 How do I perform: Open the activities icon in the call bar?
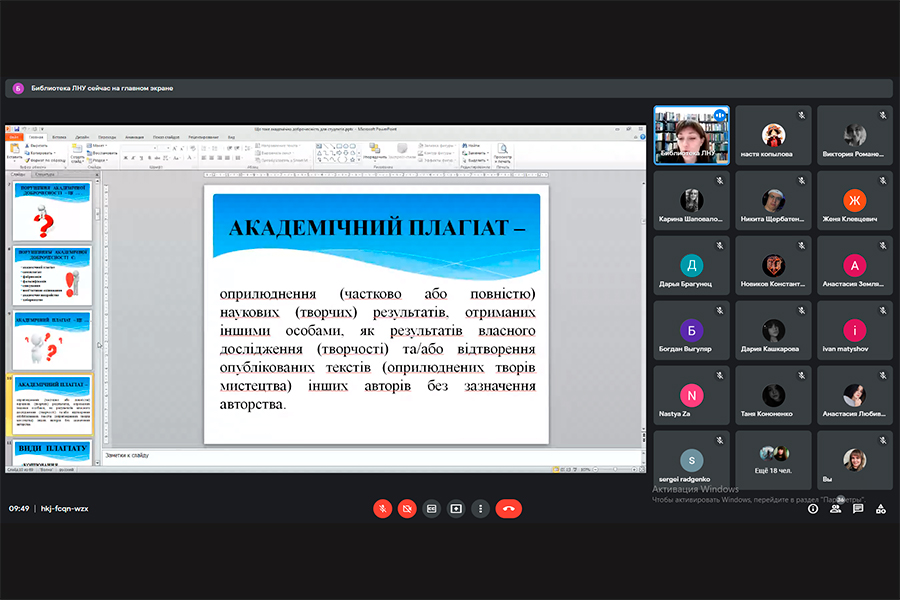[x=881, y=508]
